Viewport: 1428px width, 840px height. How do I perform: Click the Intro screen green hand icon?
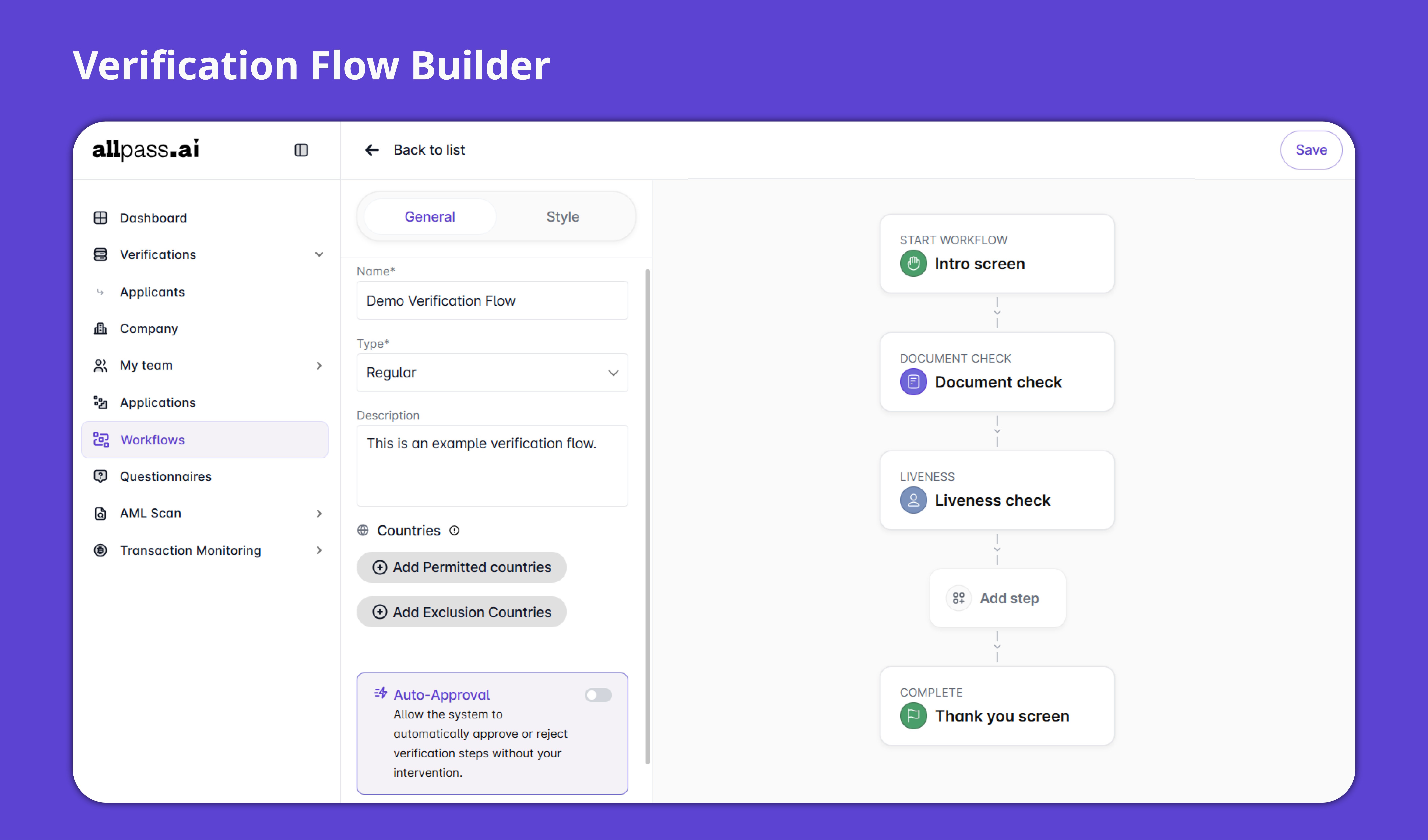913,264
